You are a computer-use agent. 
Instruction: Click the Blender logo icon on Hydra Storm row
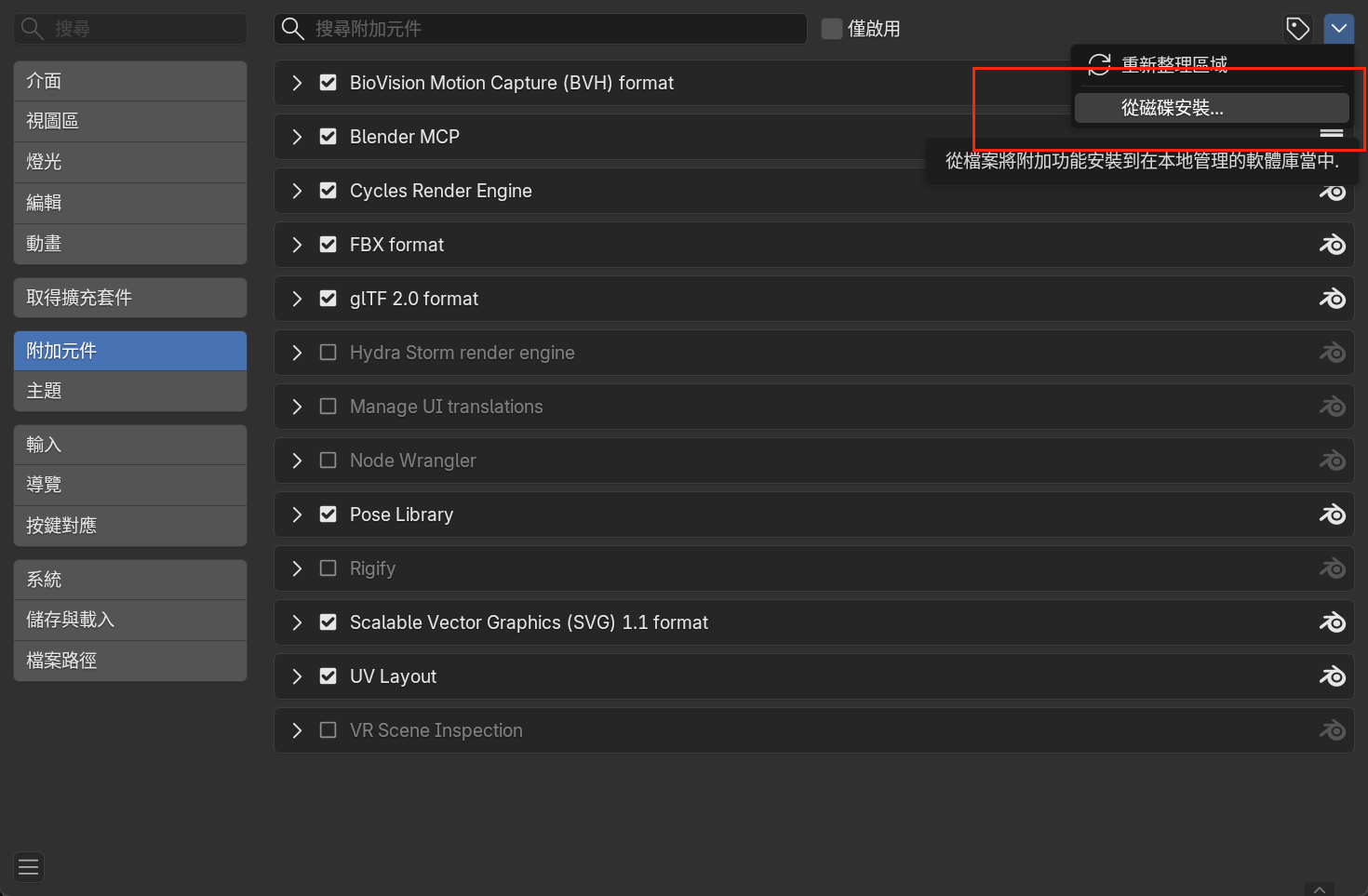coord(1333,353)
